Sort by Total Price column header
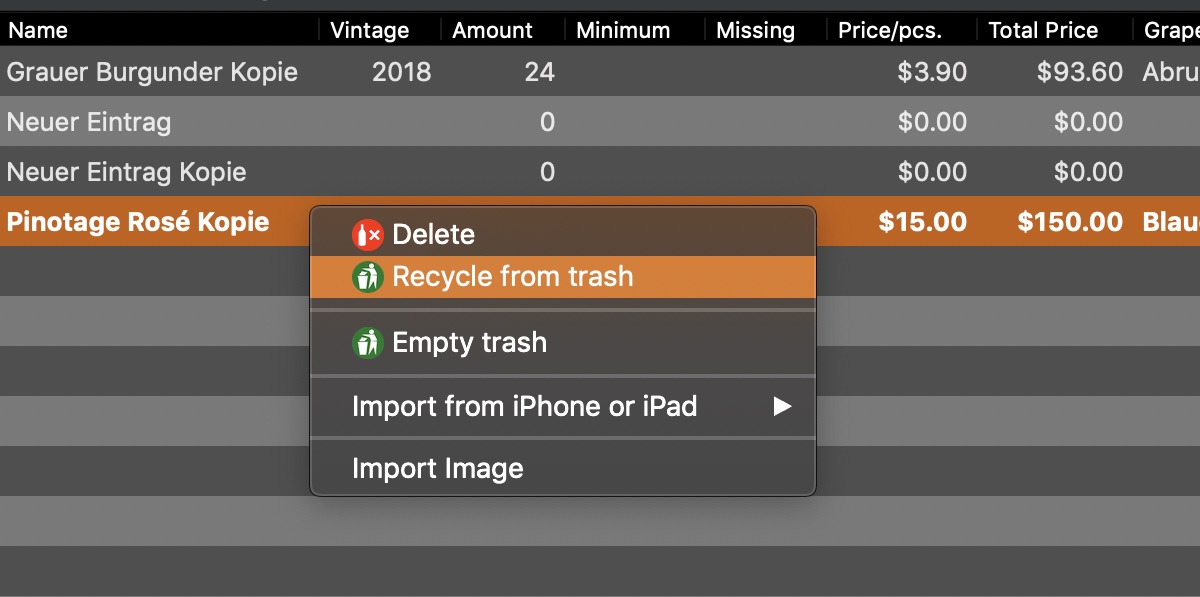1200x597 pixels. coord(1055,31)
